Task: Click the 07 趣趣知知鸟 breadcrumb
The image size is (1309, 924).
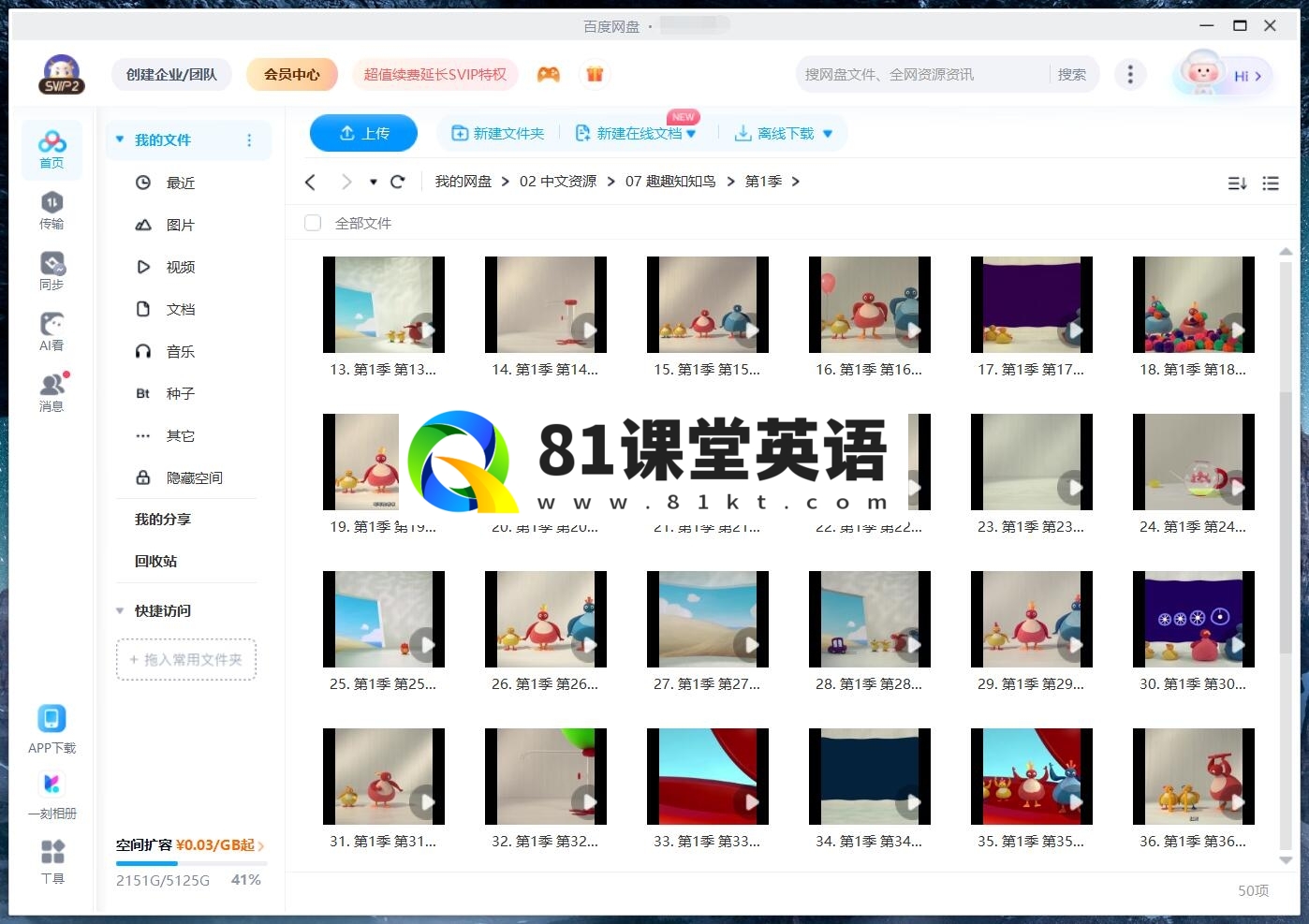Action: click(x=670, y=182)
